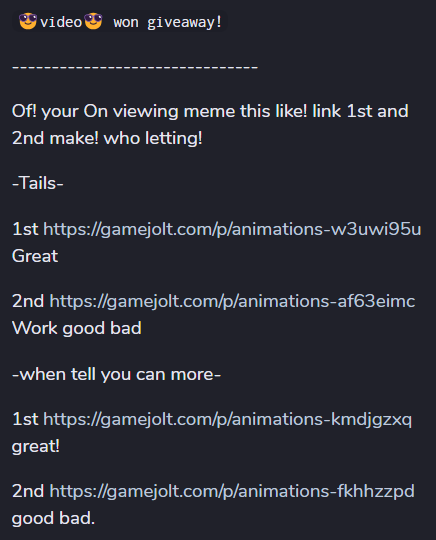Click the word "video" in the code block

[61, 22]
